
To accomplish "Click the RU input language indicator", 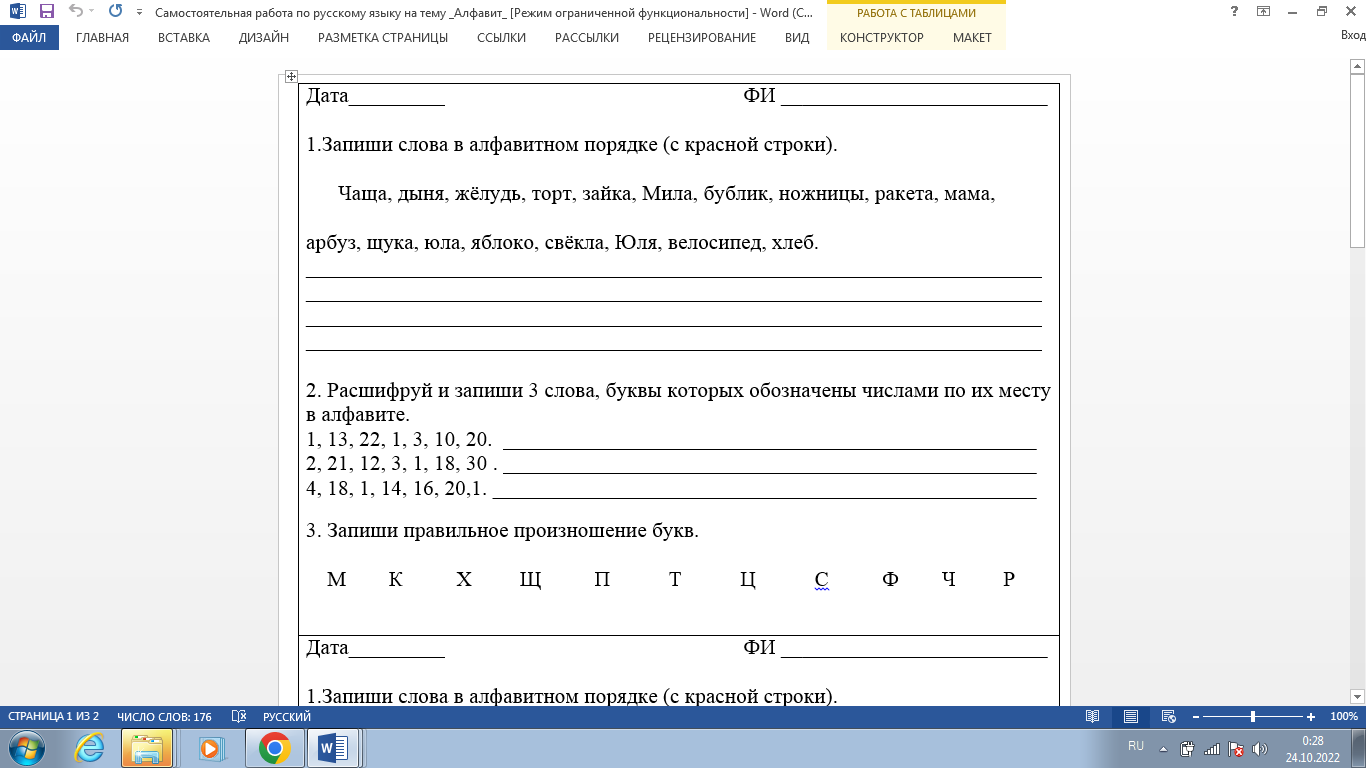I will click(x=1135, y=746).
